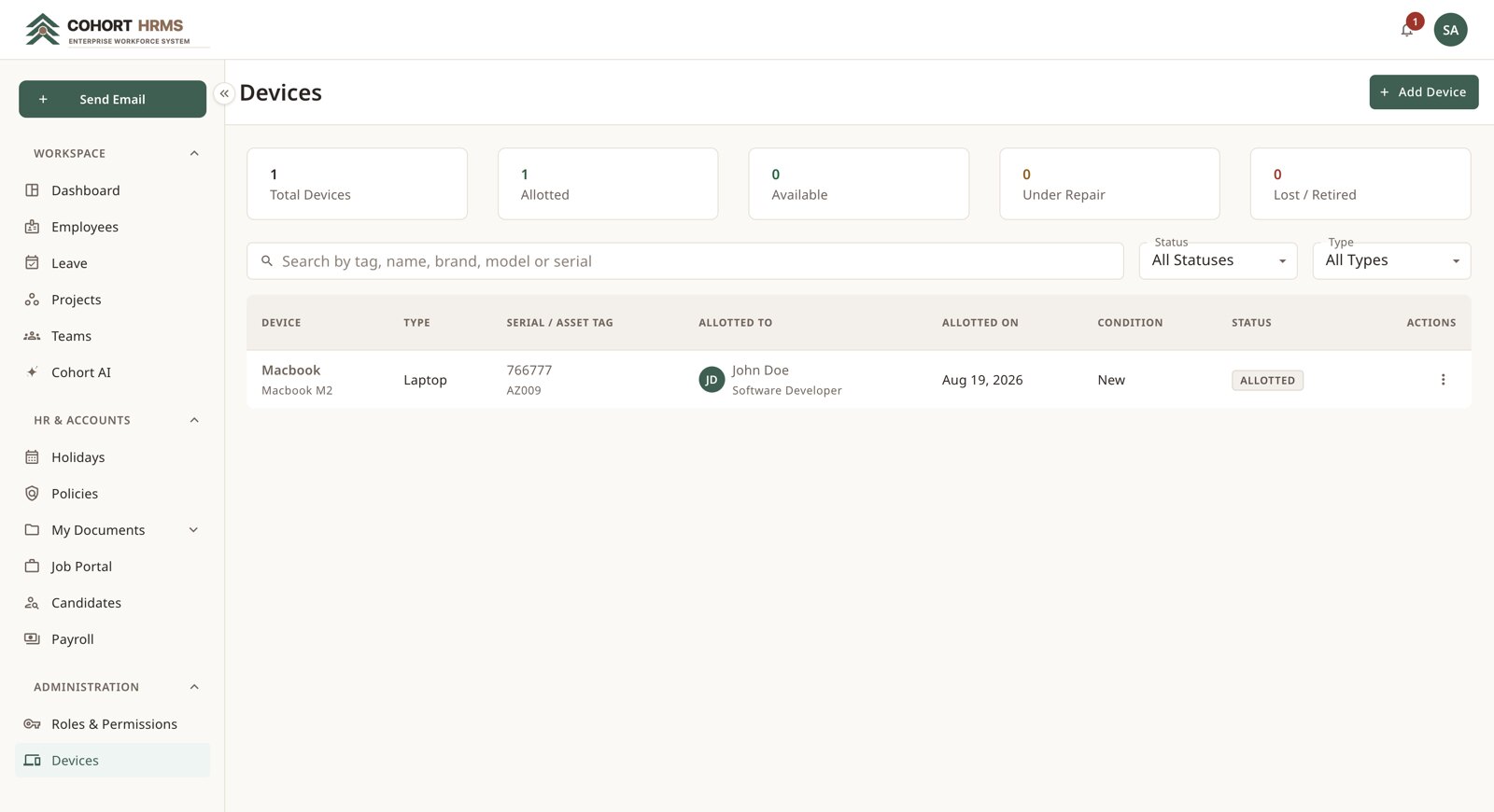Click the Laptop type cell

tap(425, 380)
